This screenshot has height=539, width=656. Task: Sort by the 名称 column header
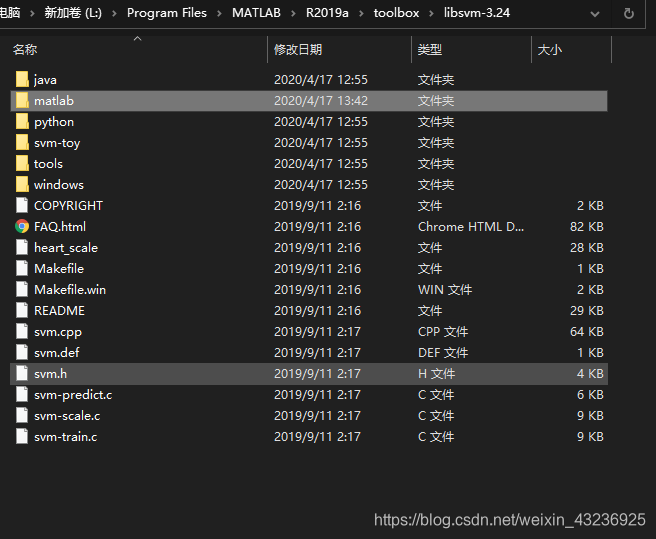point(25,50)
